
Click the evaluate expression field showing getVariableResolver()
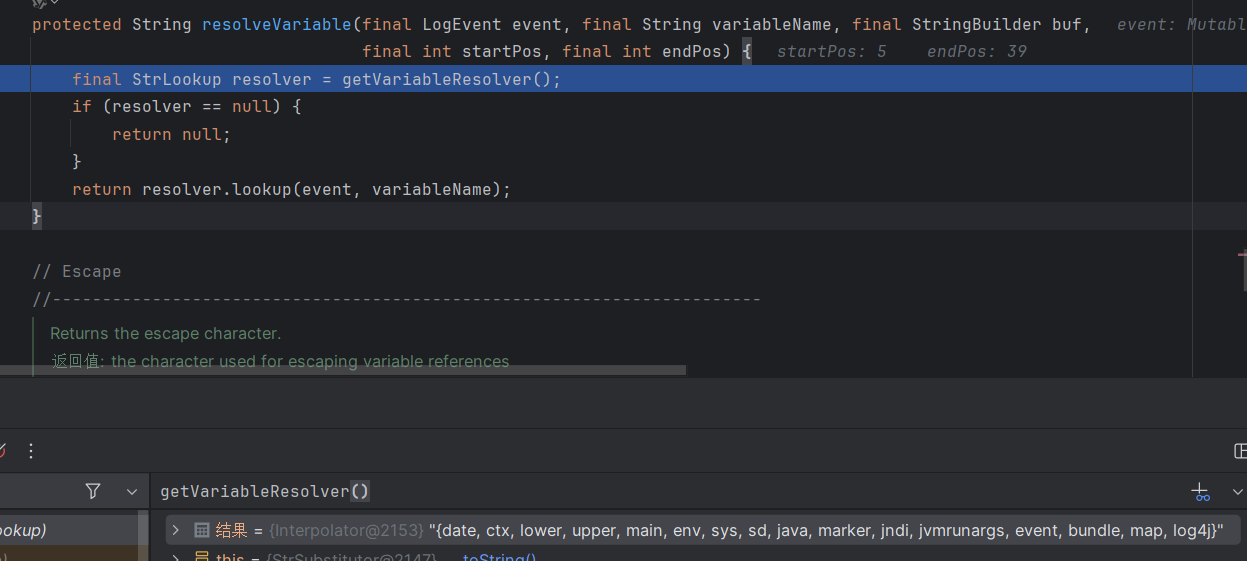pyautogui.click(x=668, y=491)
